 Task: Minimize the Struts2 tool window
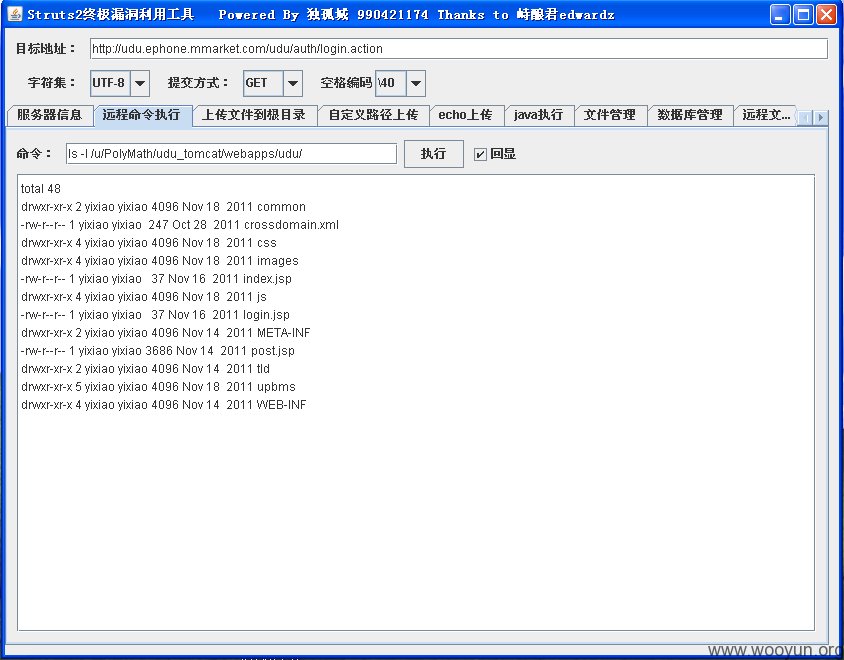click(780, 15)
